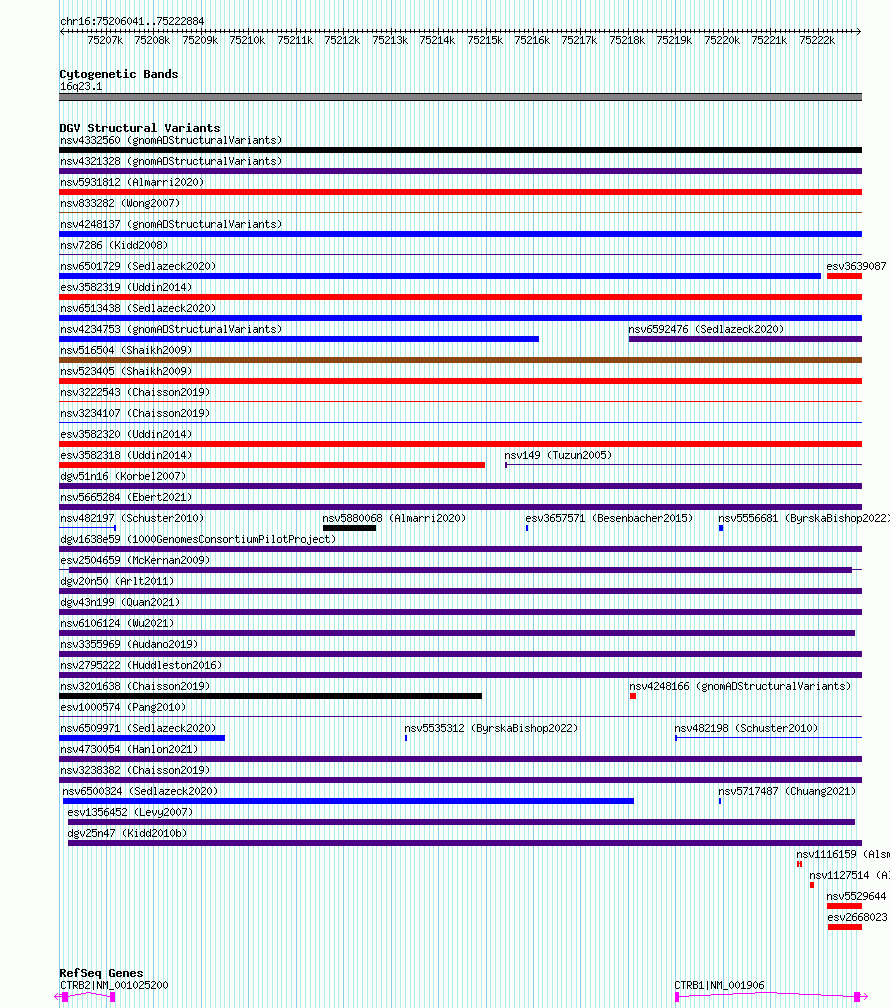Click the esv3582319 (Uddin2014) label
The width and height of the screenshot is (890, 1008).
[x=126, y=287]
